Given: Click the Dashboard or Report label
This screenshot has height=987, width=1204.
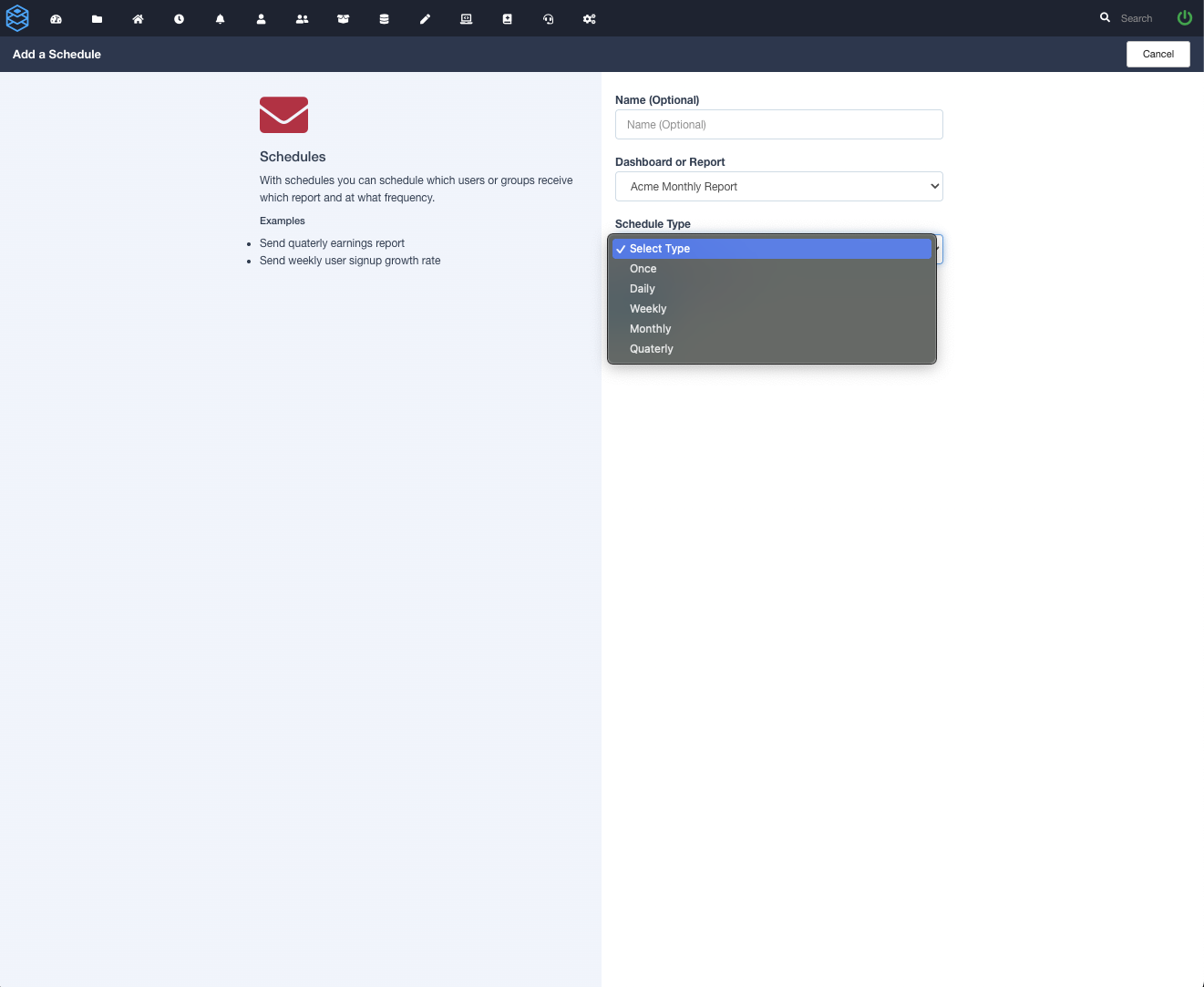Looking at the screenshot, I should (670, 162).
